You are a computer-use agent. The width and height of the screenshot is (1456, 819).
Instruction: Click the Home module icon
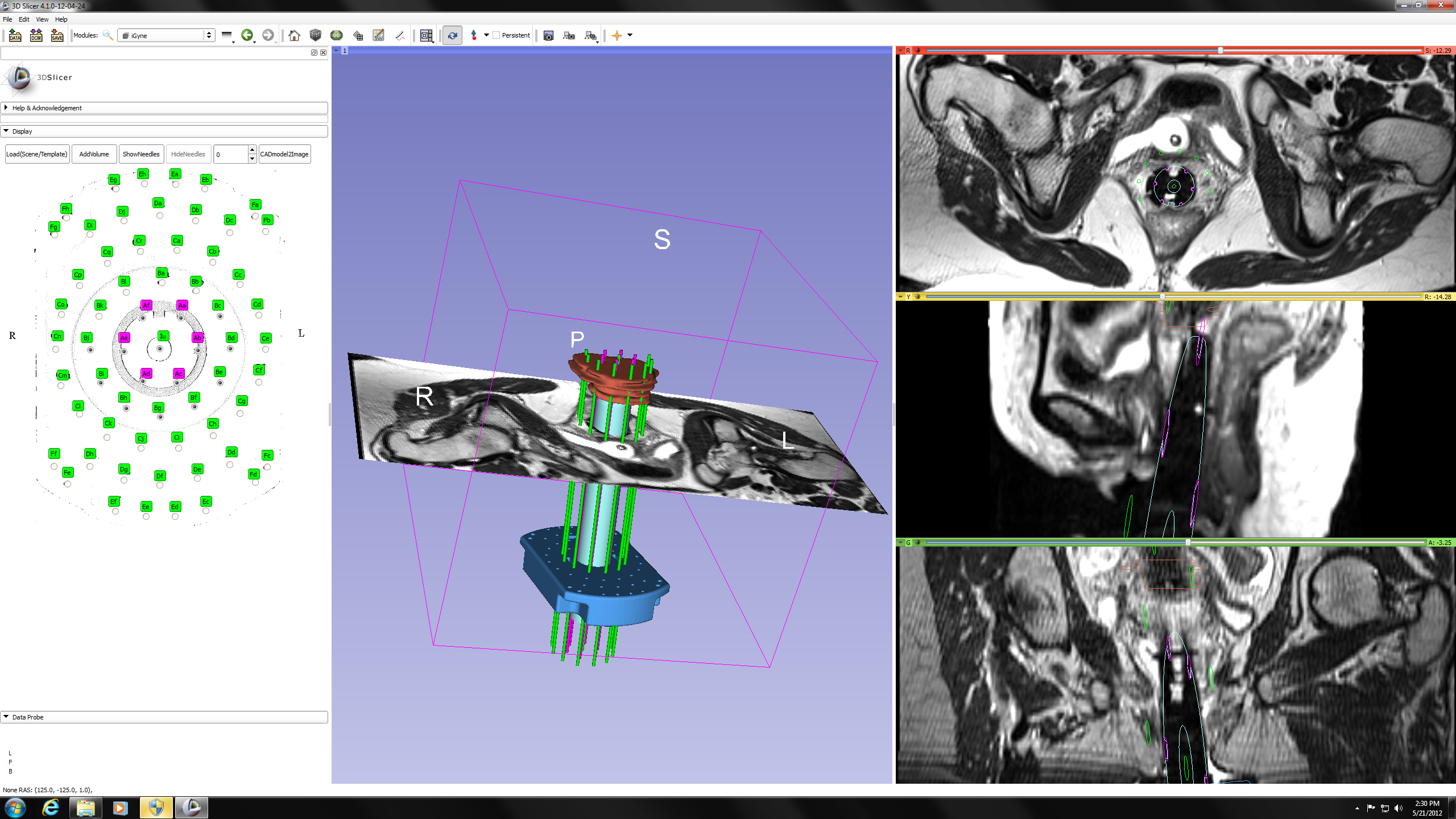pos(294,35)
